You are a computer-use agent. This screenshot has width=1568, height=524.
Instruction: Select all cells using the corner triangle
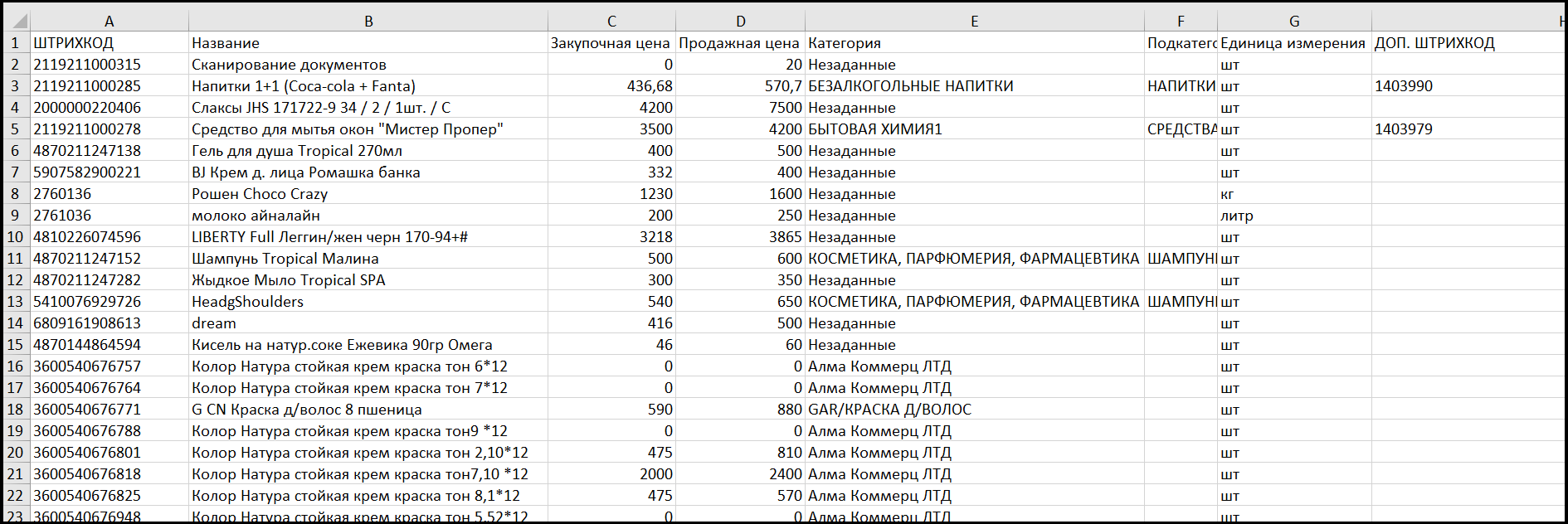coord(17,21)
